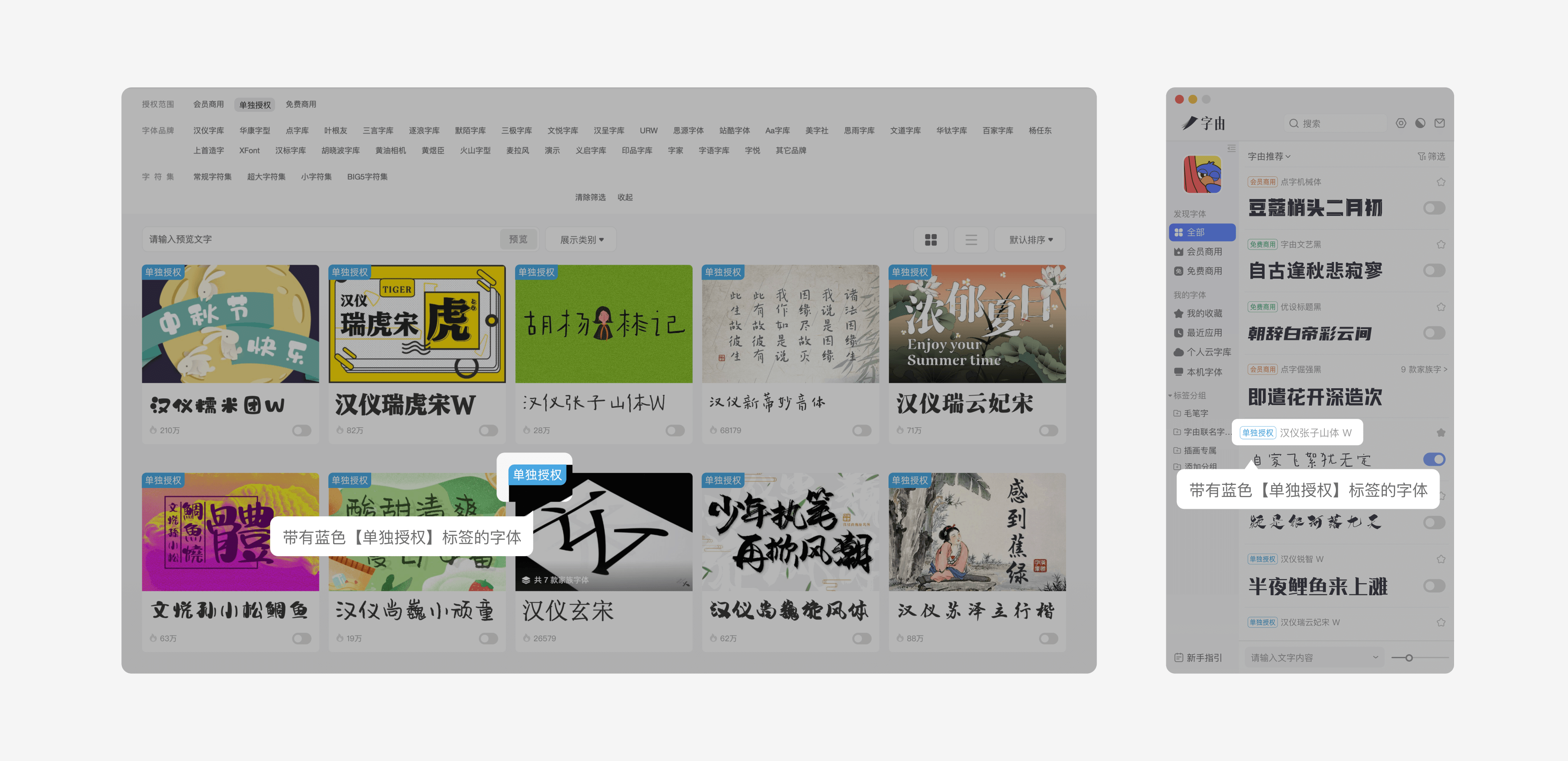Filter by 站酷字体 brand
Viewport: 1568px width, 761px height.
[x=734, y=130]
